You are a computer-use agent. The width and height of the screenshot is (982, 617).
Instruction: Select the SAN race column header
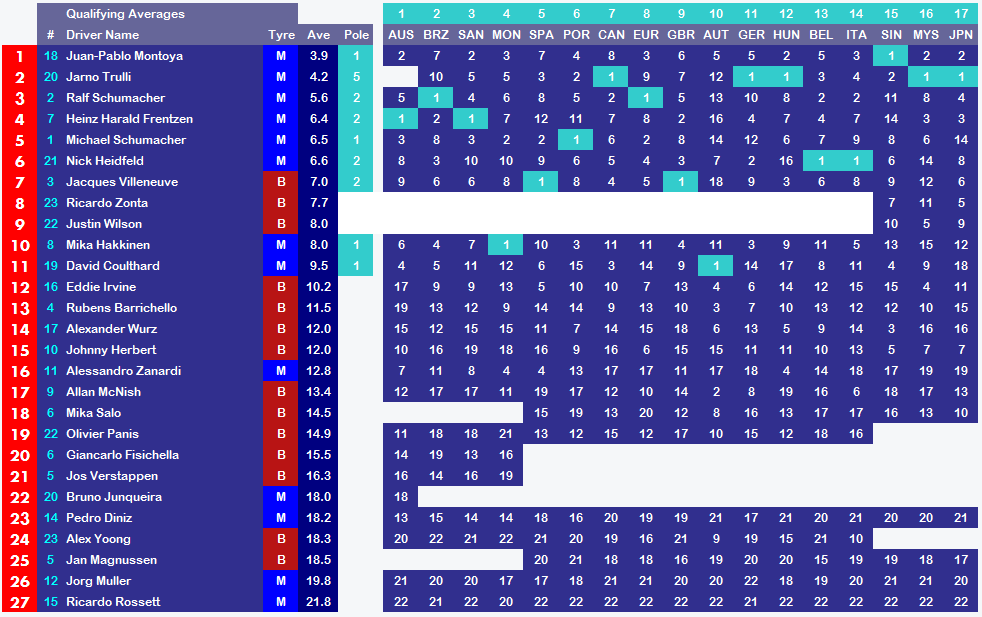tap(471, 35)
